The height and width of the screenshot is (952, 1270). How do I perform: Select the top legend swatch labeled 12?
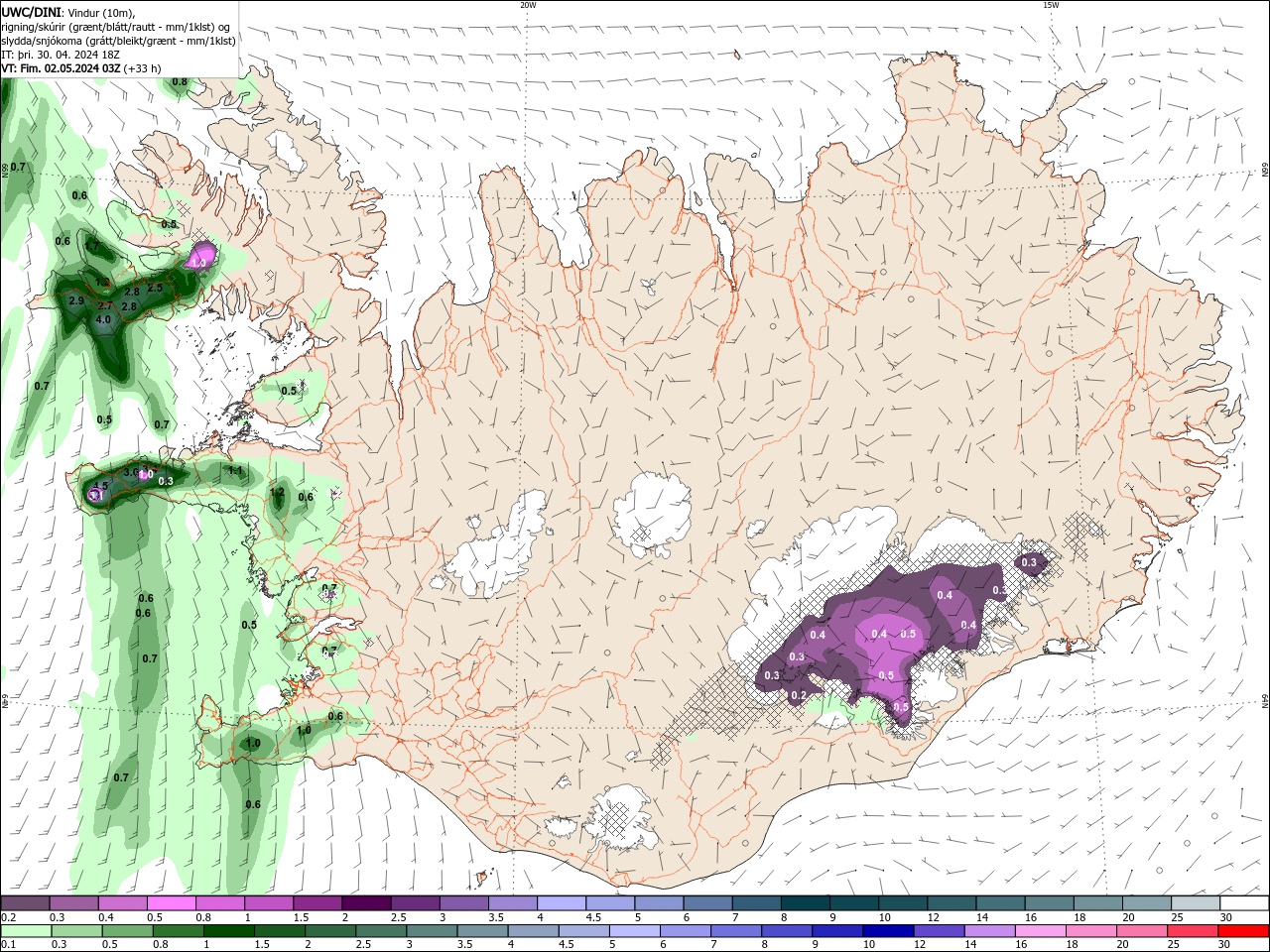[x=952, y=903]
